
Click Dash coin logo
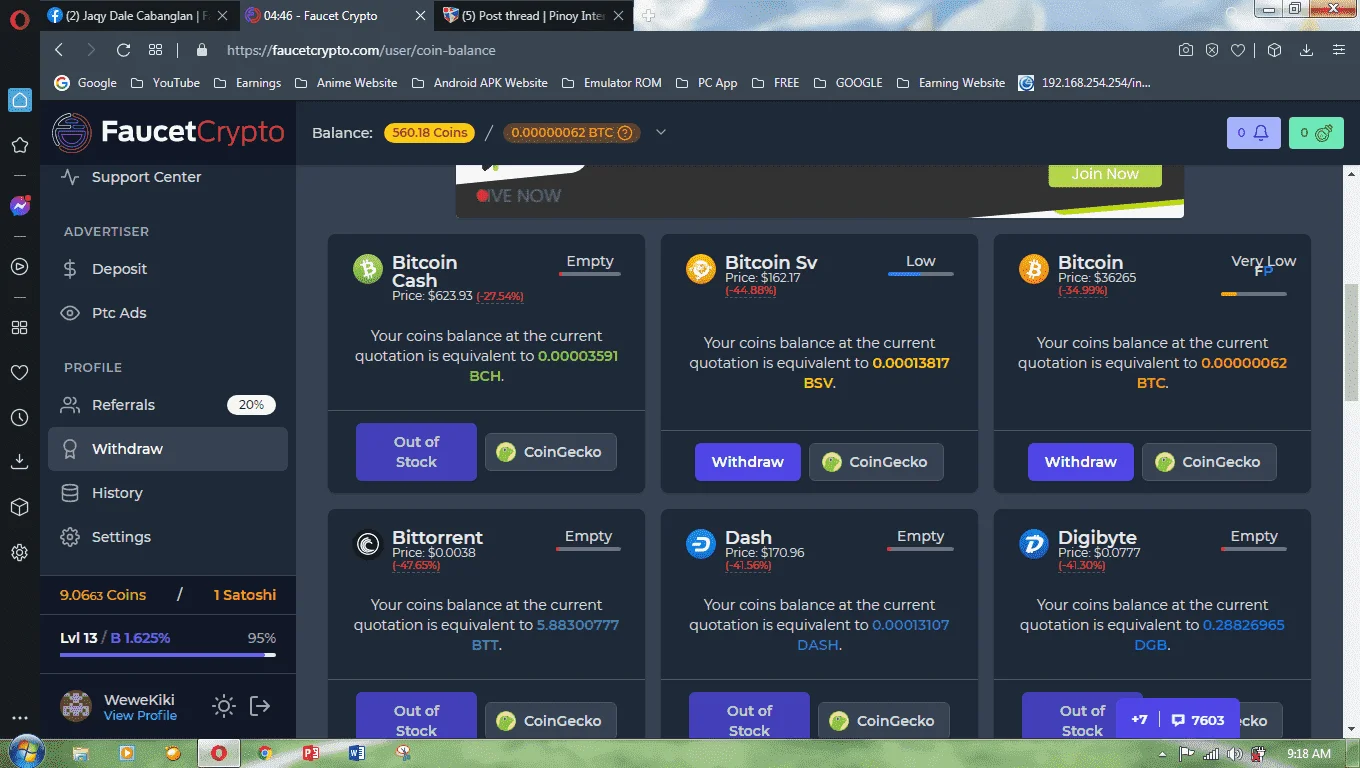pos(701,544)
